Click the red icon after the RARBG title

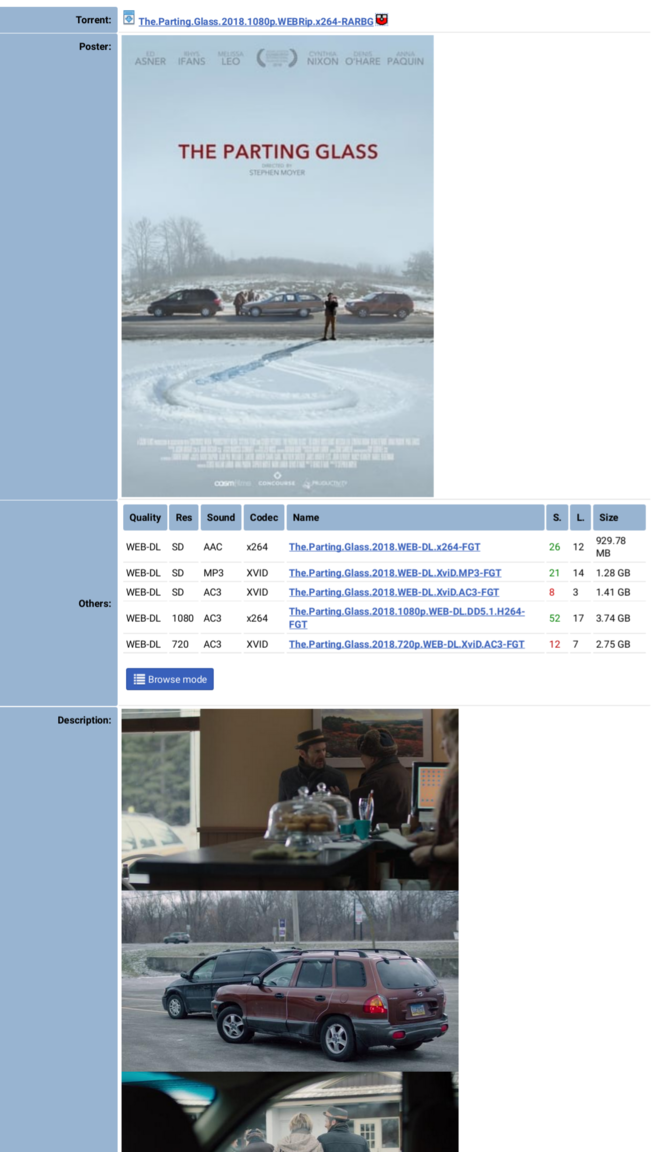(381, 20)
